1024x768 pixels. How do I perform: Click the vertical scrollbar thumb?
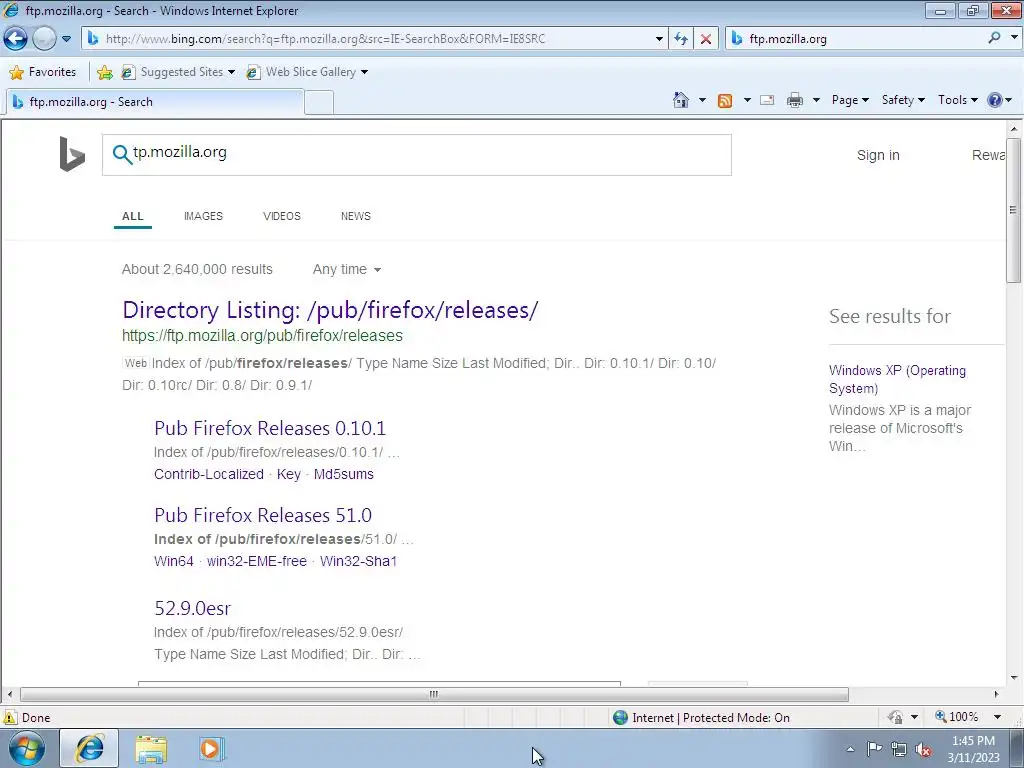(1013, 210)
